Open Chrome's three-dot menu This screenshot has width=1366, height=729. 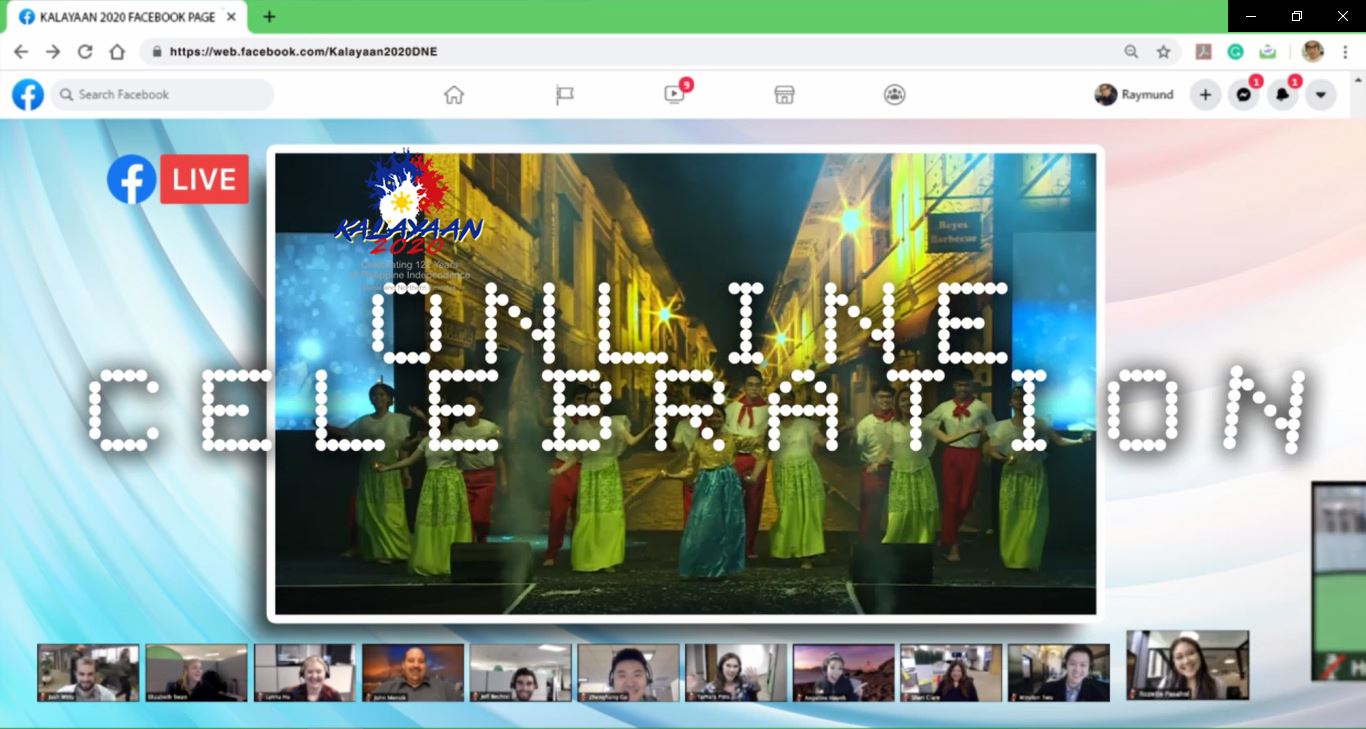[x=1345, y=51]
